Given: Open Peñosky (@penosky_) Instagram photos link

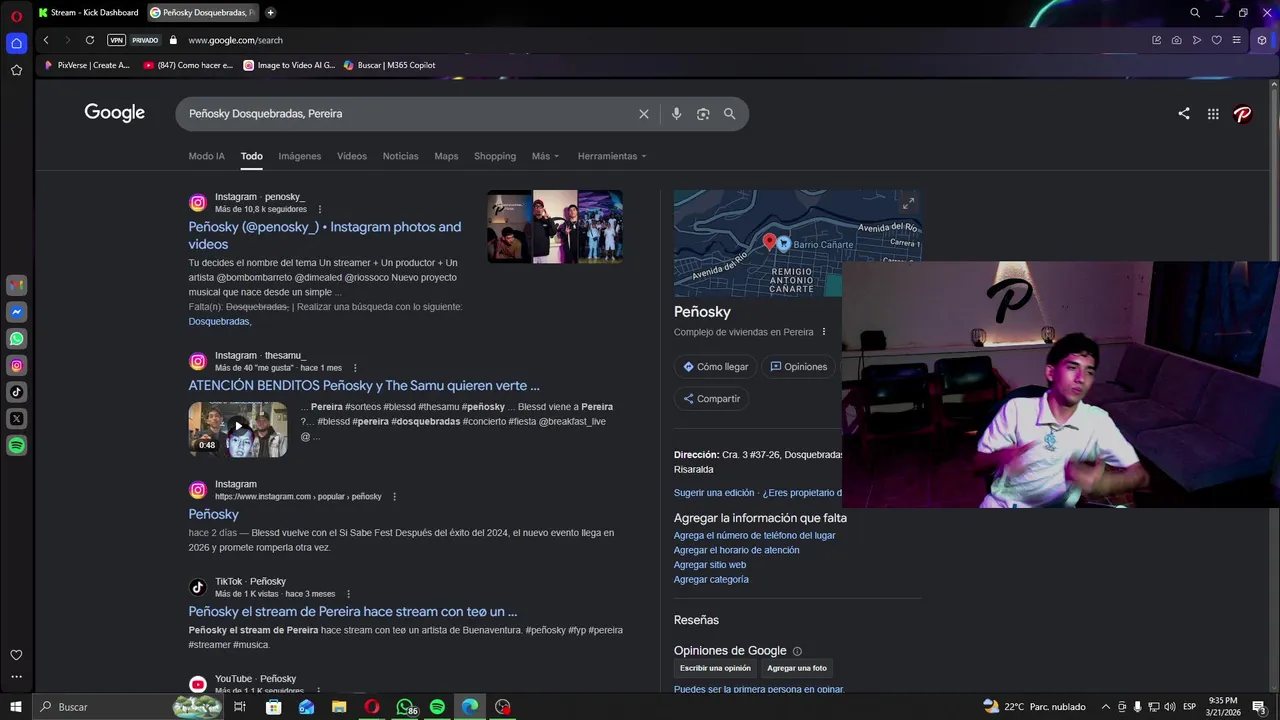Looking at the screenshot, I should (x=325, y=235).
